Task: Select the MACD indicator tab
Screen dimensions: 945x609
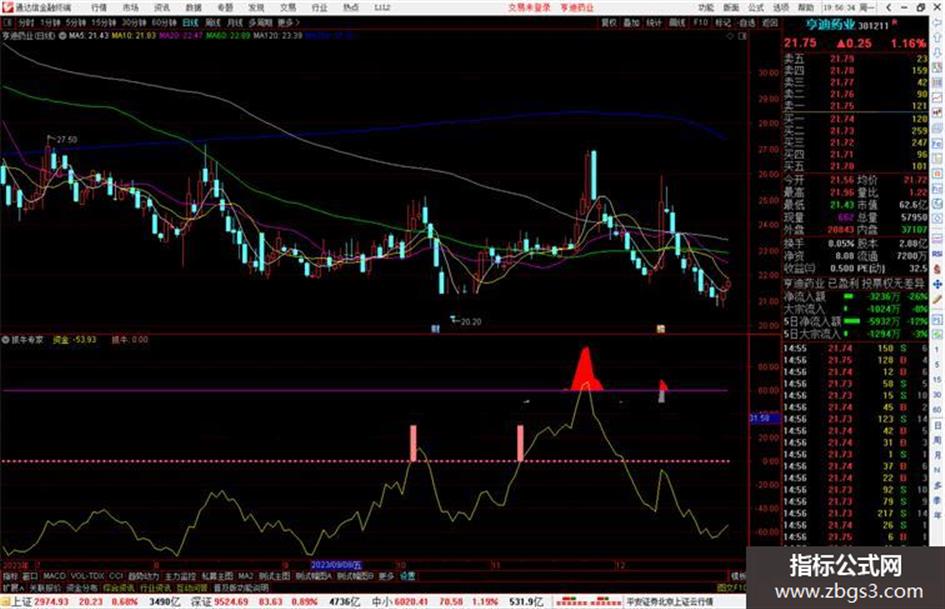Action: pos(54,576)
